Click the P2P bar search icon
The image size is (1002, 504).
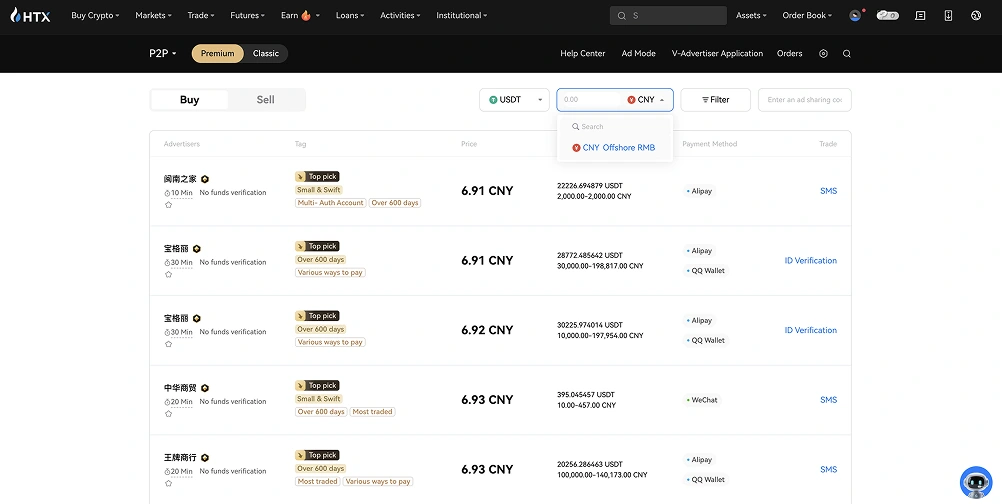[x=847, y=54]
